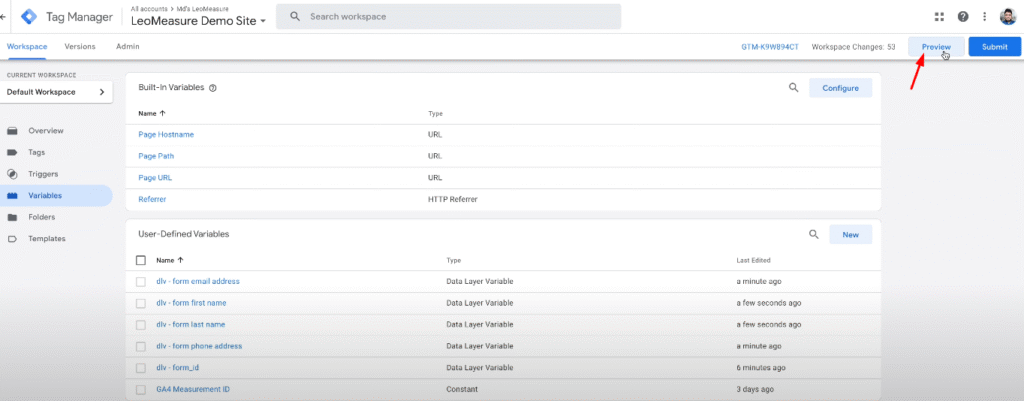Click into the Search workspace field

coord(448,16)
